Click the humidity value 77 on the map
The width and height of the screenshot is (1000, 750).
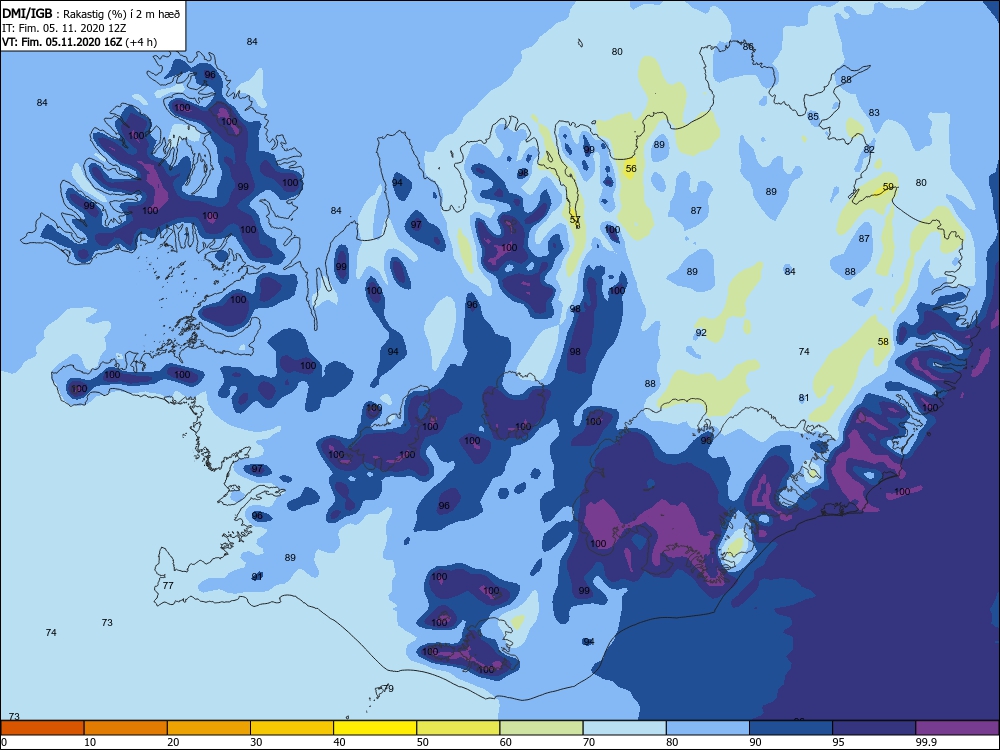[168, 585]
